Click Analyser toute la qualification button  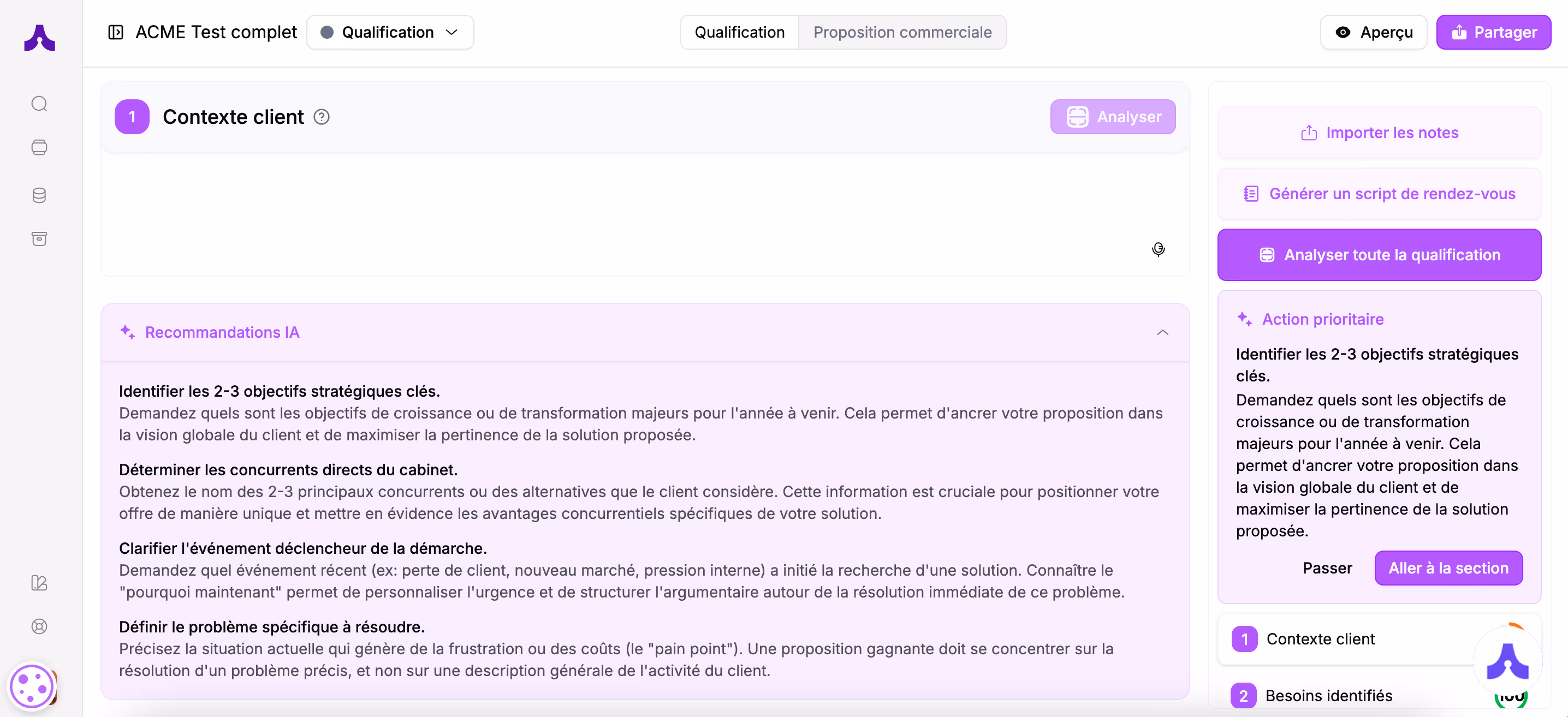1379,255
